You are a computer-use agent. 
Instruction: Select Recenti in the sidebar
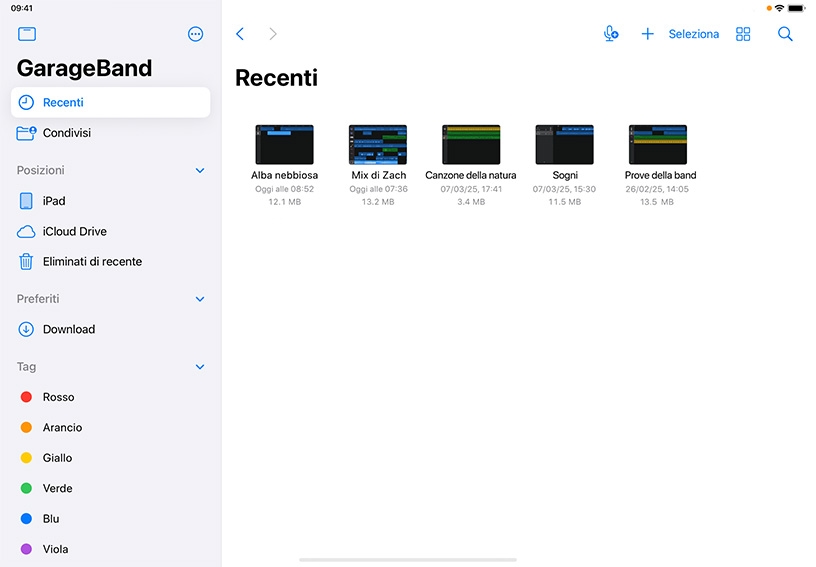click(x=110, y=102)
